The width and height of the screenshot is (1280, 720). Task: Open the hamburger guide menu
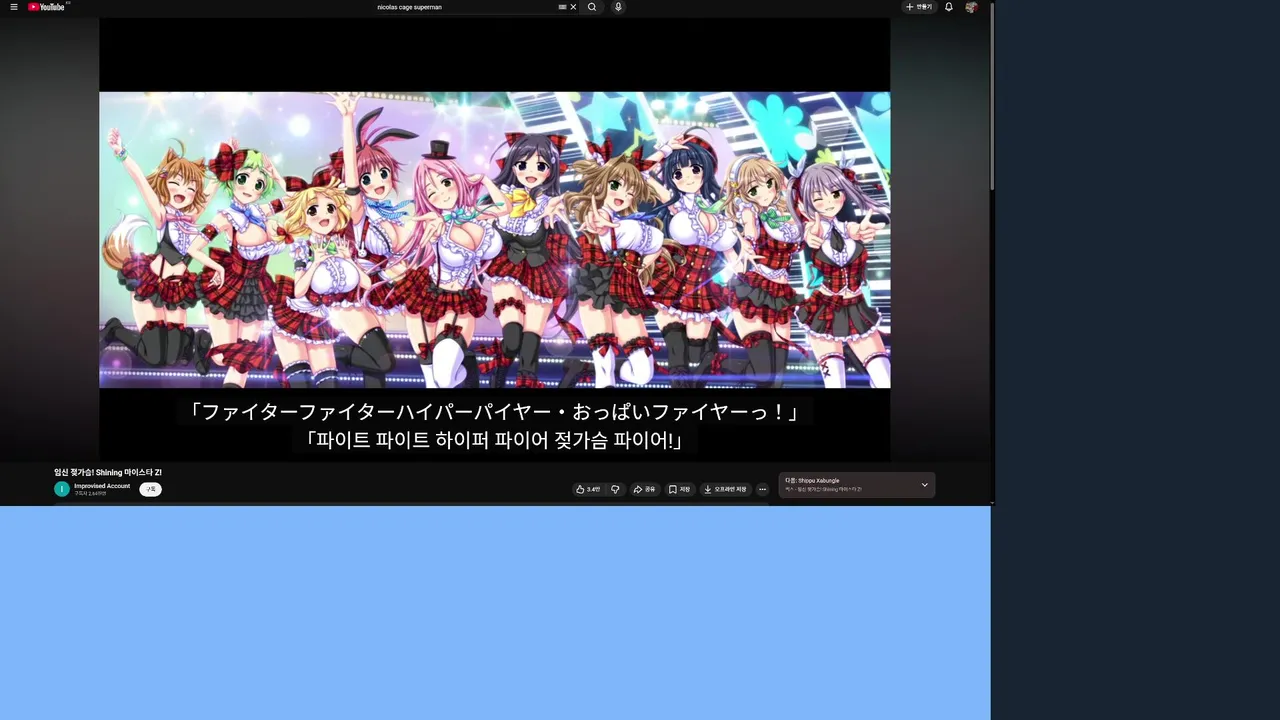(14, 7)
